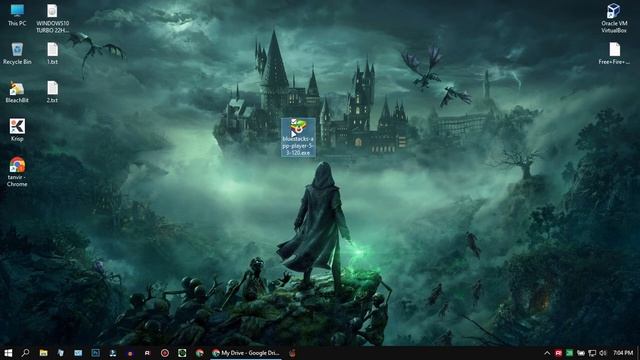Viewport: 640px width, 360px height.
Task: Open the This PC desktop icon
Action: point(17,16)
